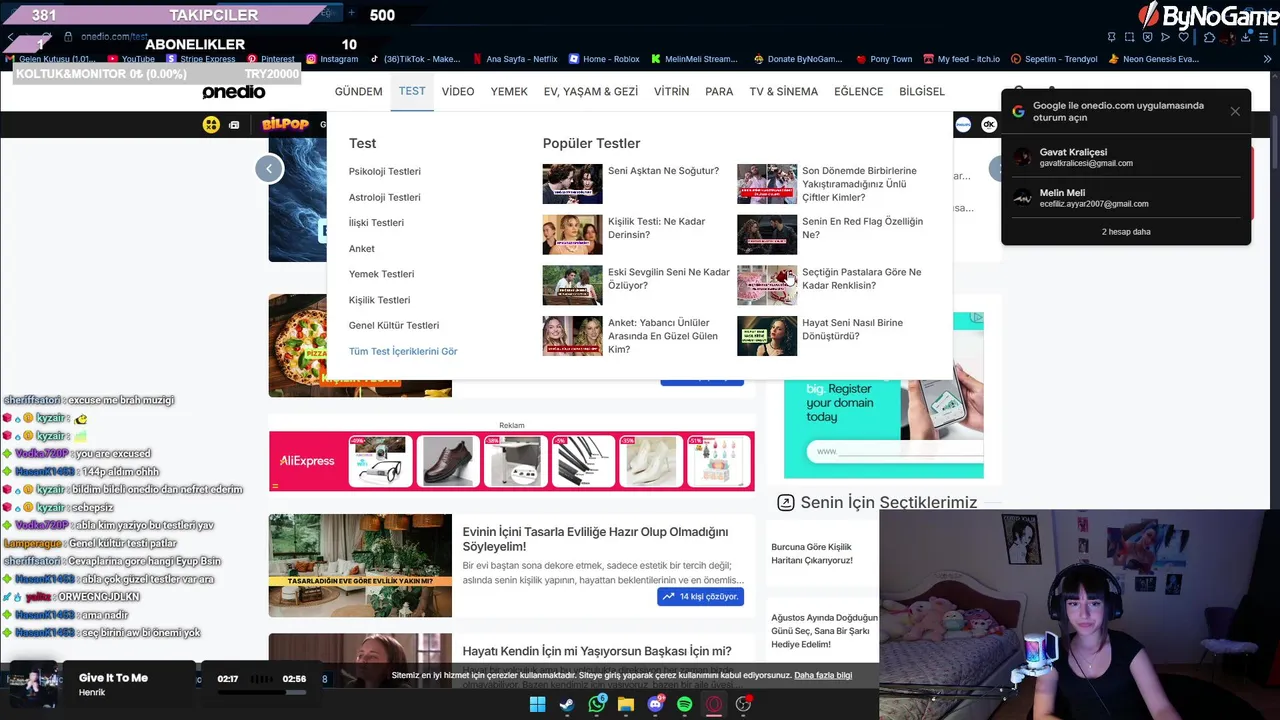Click the Opera browser taskbar icon
Viewport: 1280px width, 720px height.
[714, 704]
